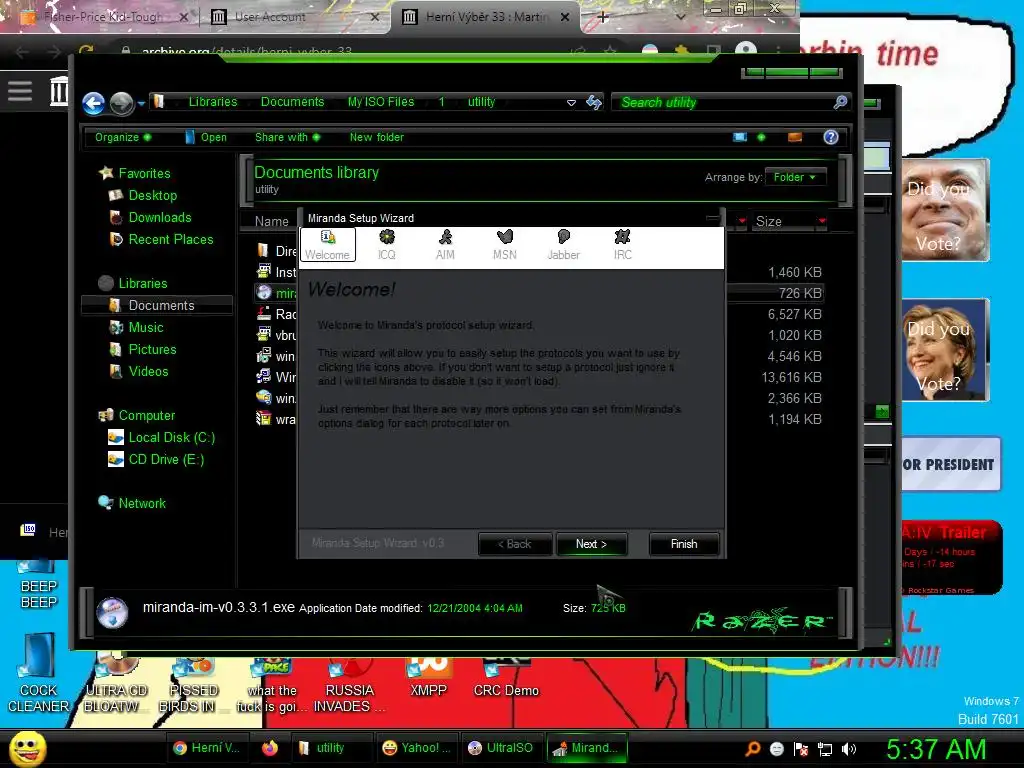The height and width of the screenshot is (768, 1024).
Task: Click the Start smiley button
Action: [27, 748]
